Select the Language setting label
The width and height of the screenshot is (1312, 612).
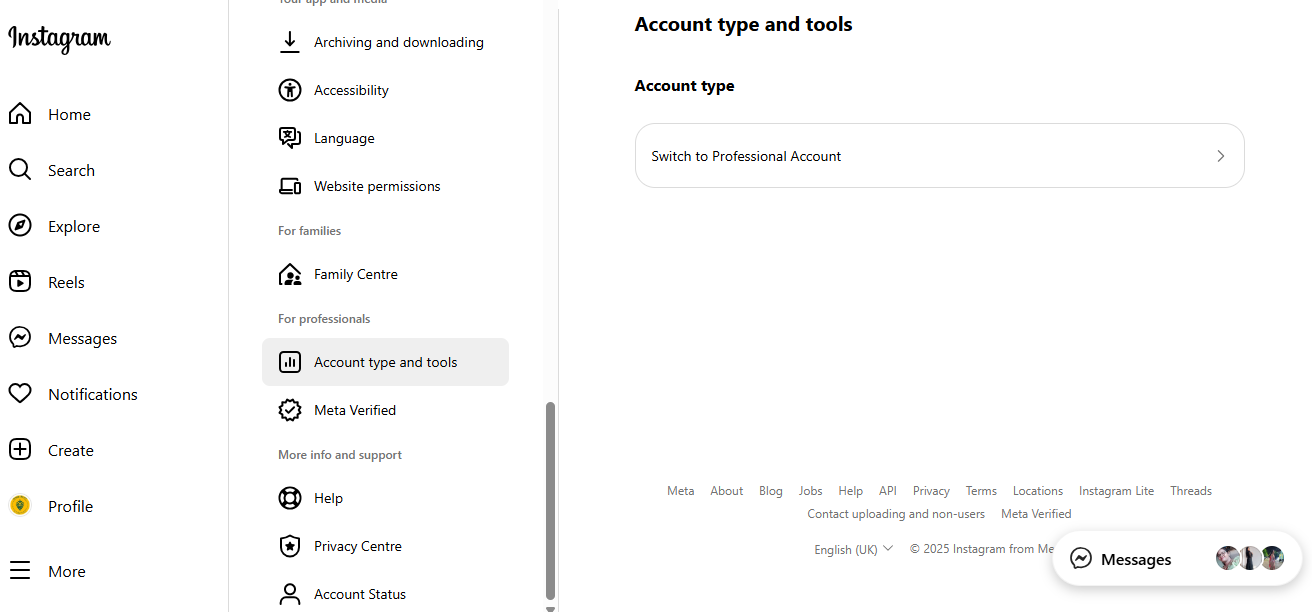(344, 138)
